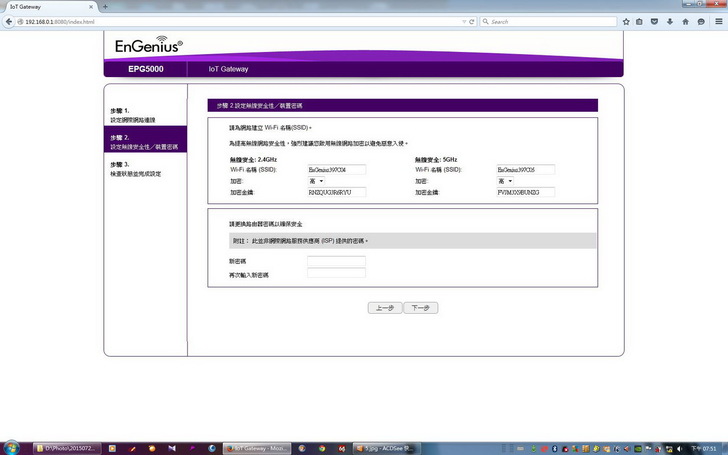
Task: Open the Firefox hamburger menu
Action: [717, 20]
